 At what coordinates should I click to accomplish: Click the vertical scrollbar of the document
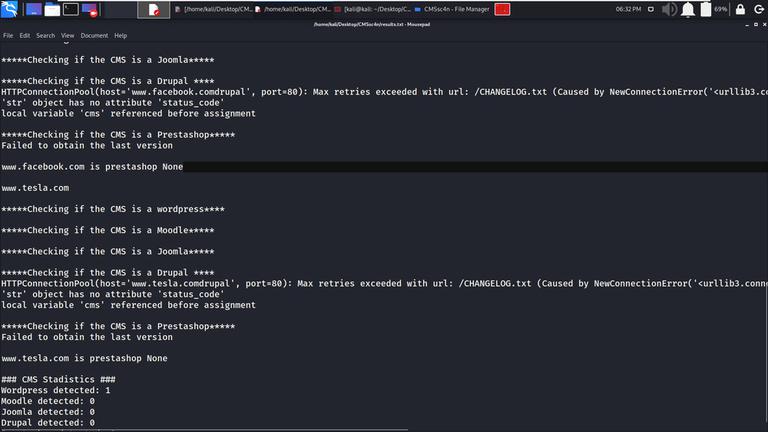tap(766, 352)
